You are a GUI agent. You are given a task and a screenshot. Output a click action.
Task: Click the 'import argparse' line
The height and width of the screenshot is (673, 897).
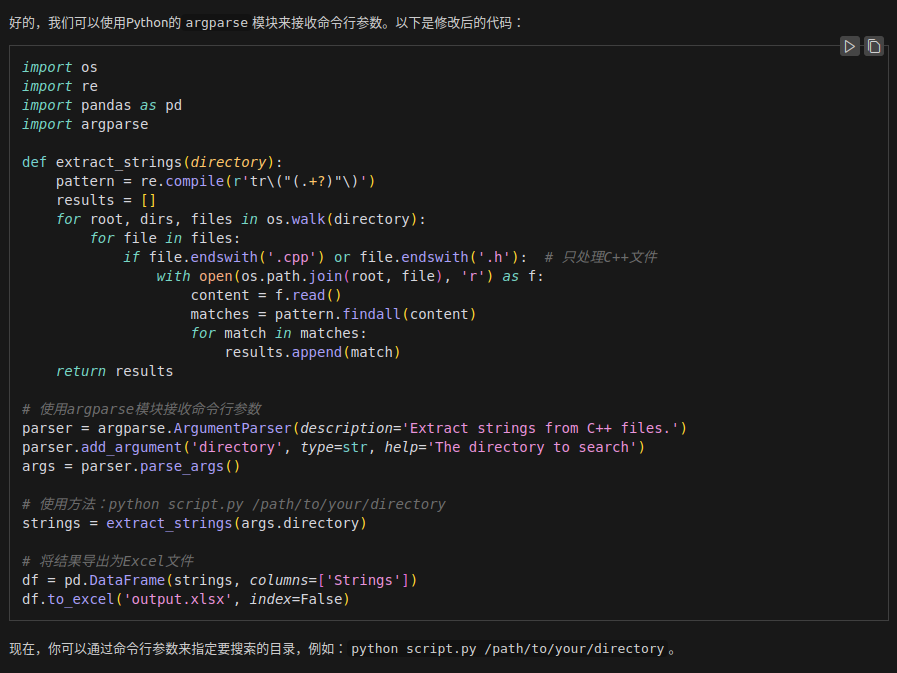[85, 124]
